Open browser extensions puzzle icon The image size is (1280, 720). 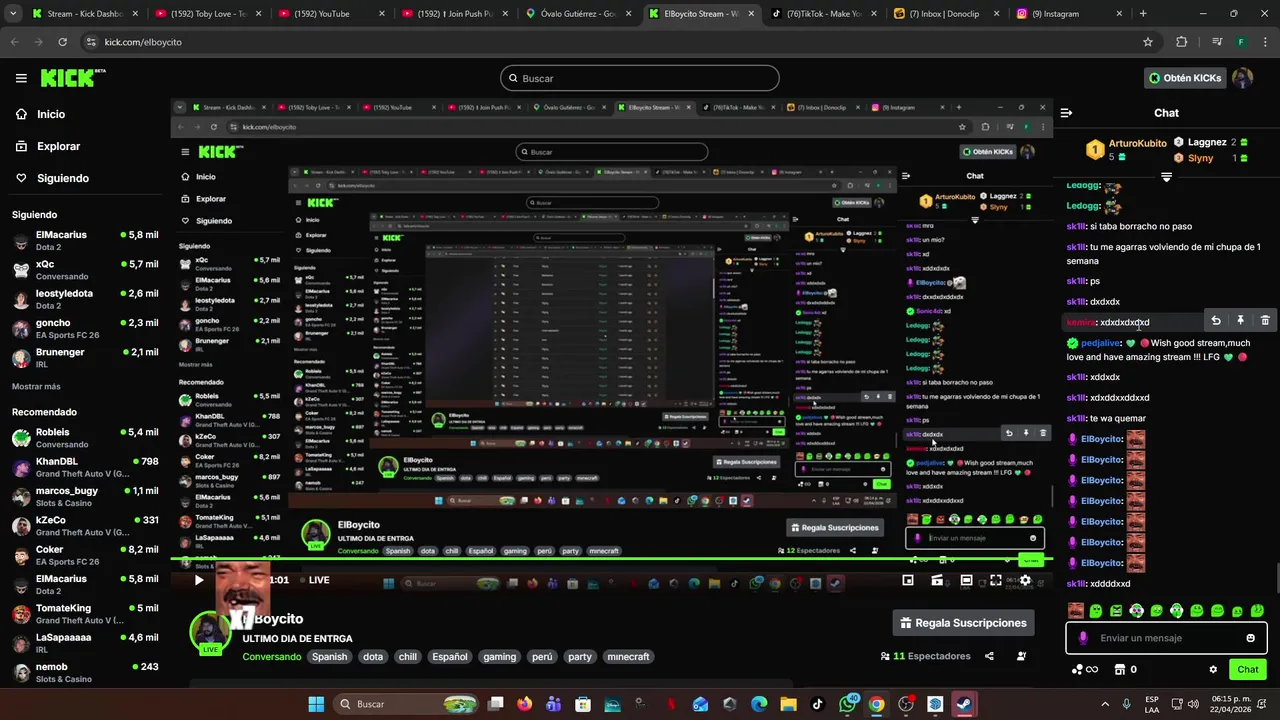point(1182,42)
